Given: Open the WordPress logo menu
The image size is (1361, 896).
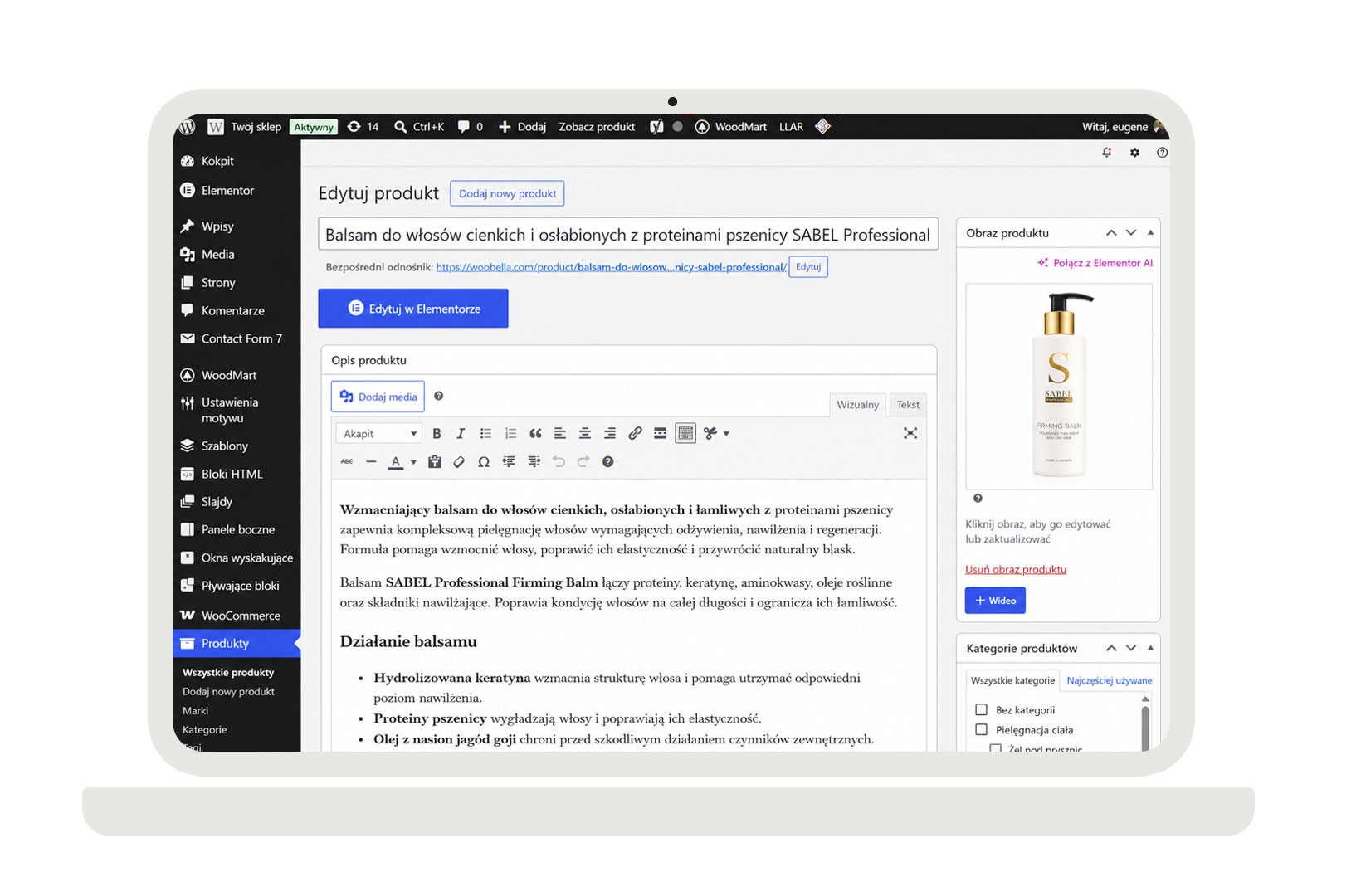Looking at the screenshot, I should click(x=188, y=127).
